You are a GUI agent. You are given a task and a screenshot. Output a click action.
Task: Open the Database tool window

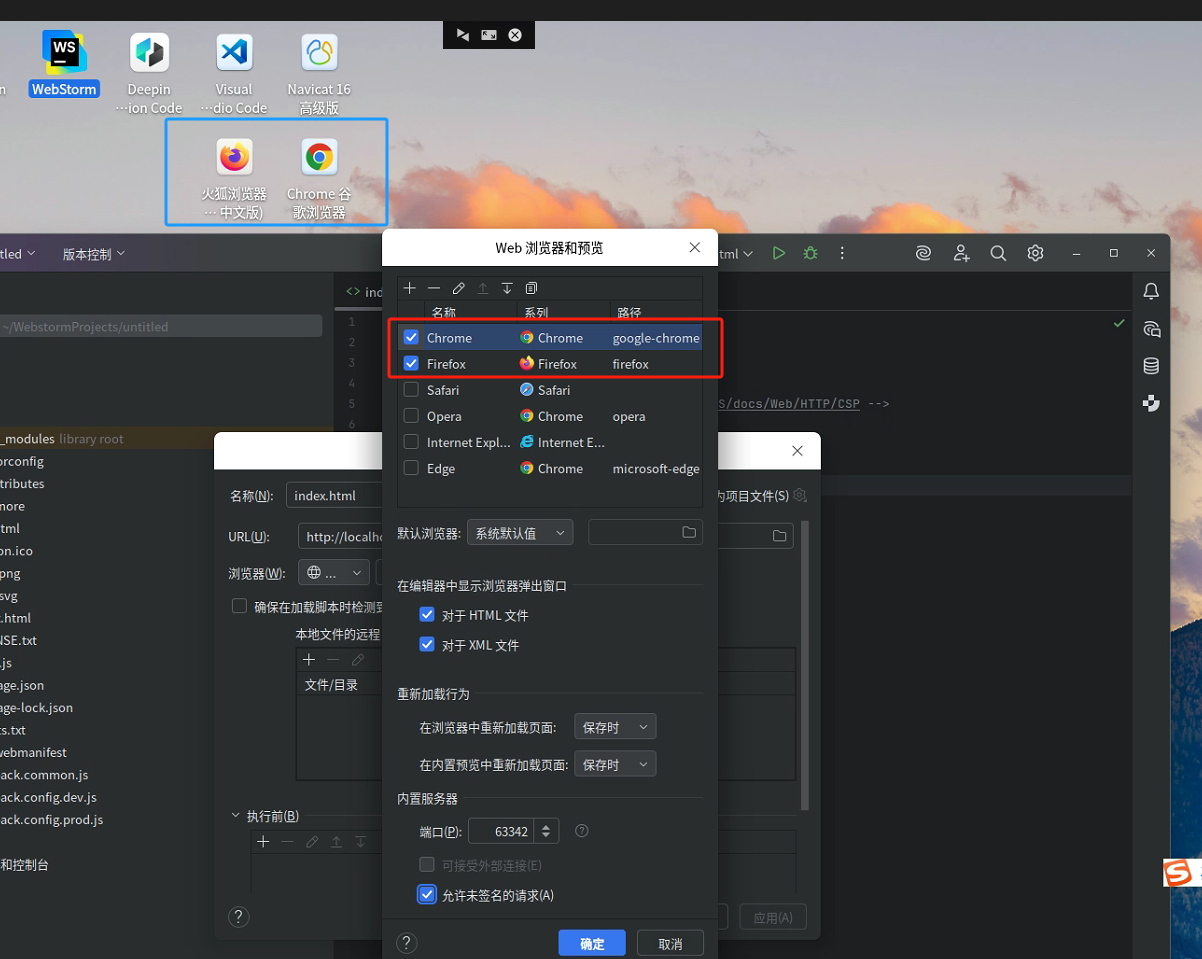coord(1151,366)
